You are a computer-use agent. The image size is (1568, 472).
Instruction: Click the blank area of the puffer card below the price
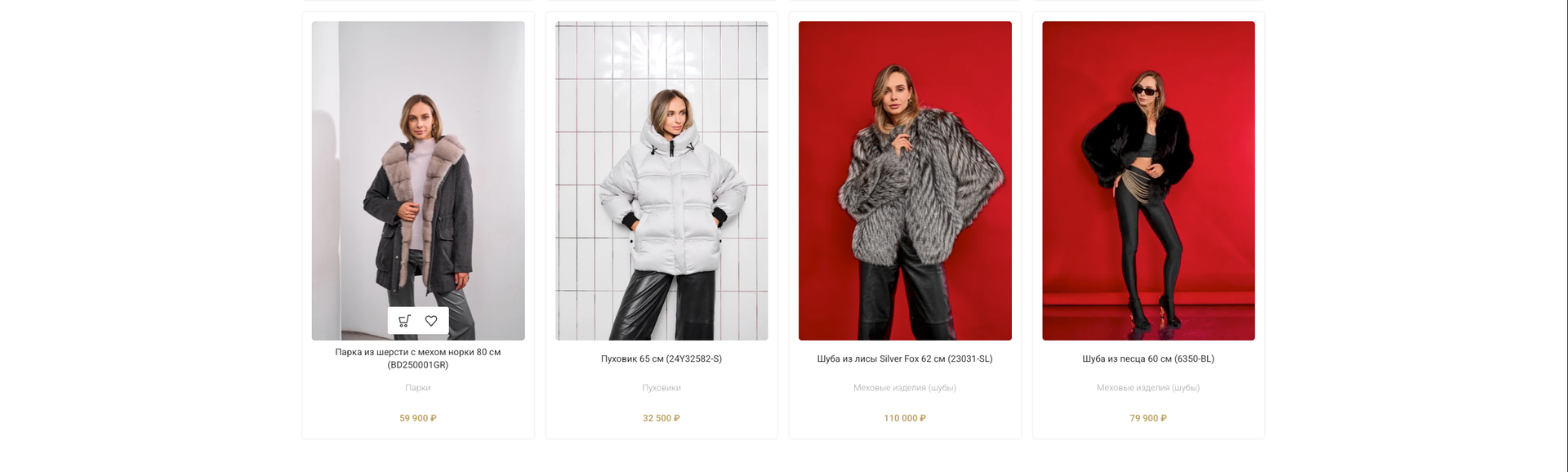(x=661, y=431)
